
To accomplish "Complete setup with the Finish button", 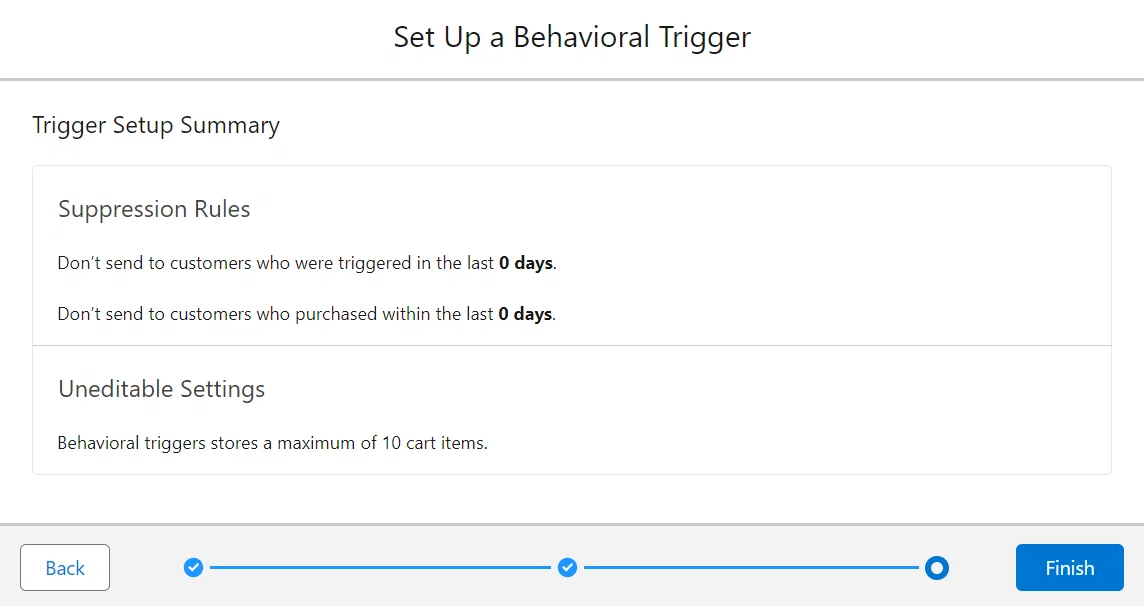I will click(x=1070, y=567).
